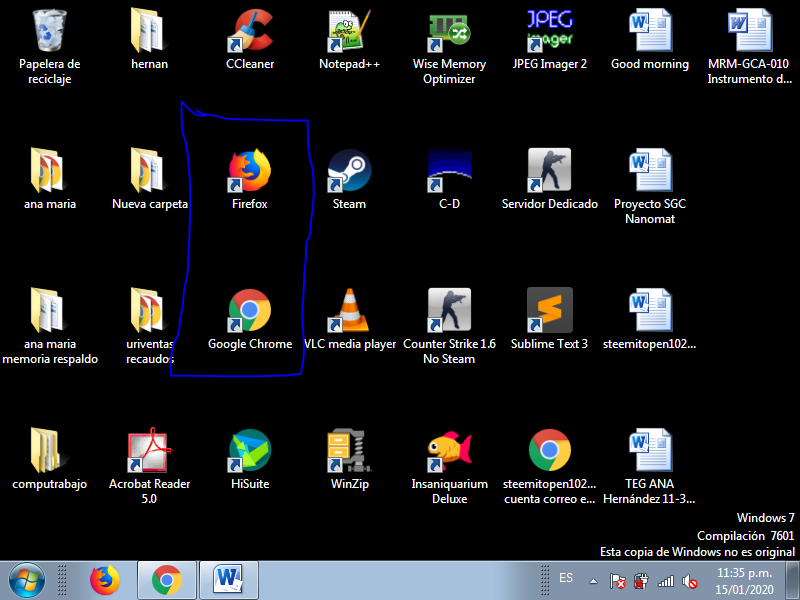Open uriventas recaudos folder

coord(148,311)
